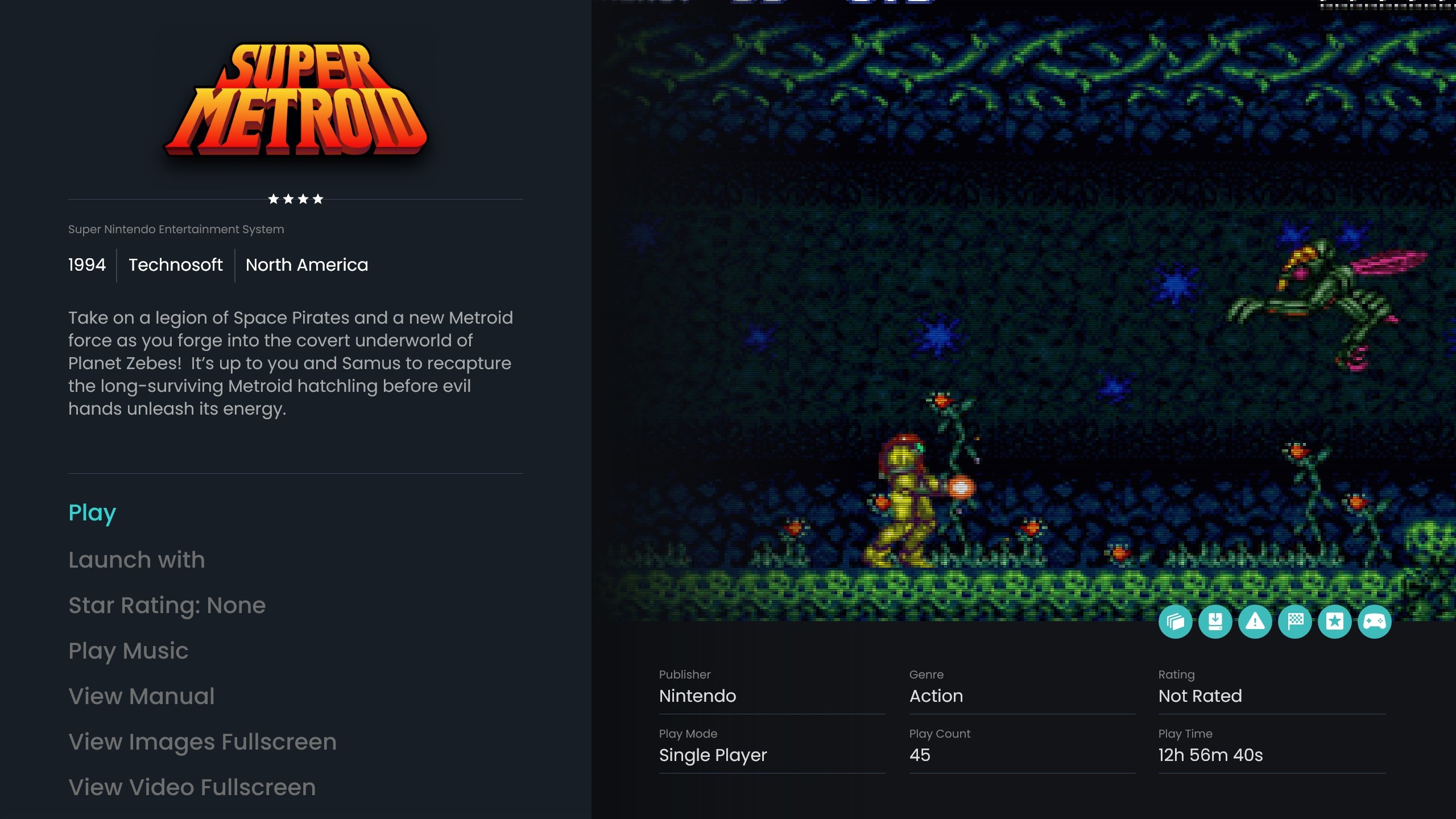Screen dimensions: 1456x819
Task: Click the Technosoft developer label
Action: [175, 265]
